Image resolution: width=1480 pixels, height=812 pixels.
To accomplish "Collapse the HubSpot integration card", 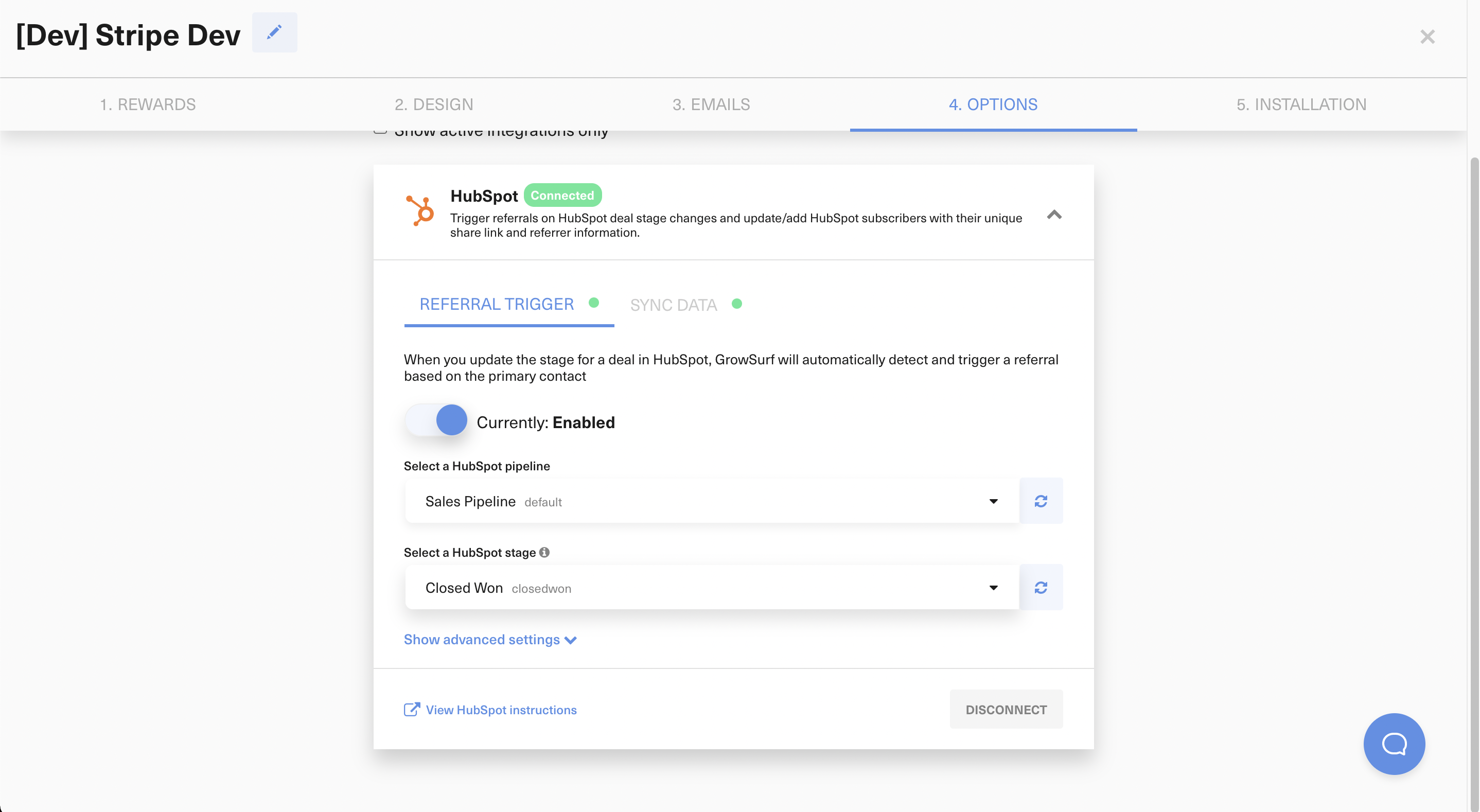I will (x=1054, y=215).
